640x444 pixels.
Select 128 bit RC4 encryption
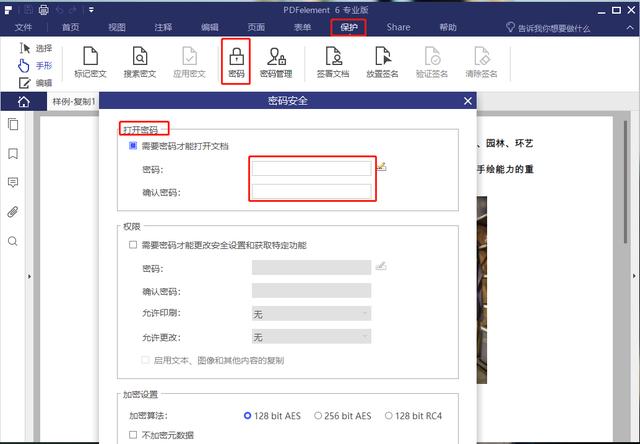[x=389, y=415]
